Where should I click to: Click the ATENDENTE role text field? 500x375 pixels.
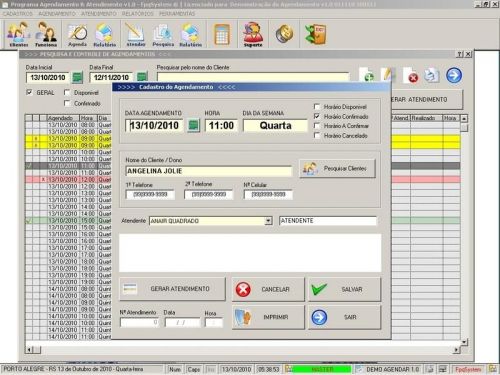tap(328, 221)
